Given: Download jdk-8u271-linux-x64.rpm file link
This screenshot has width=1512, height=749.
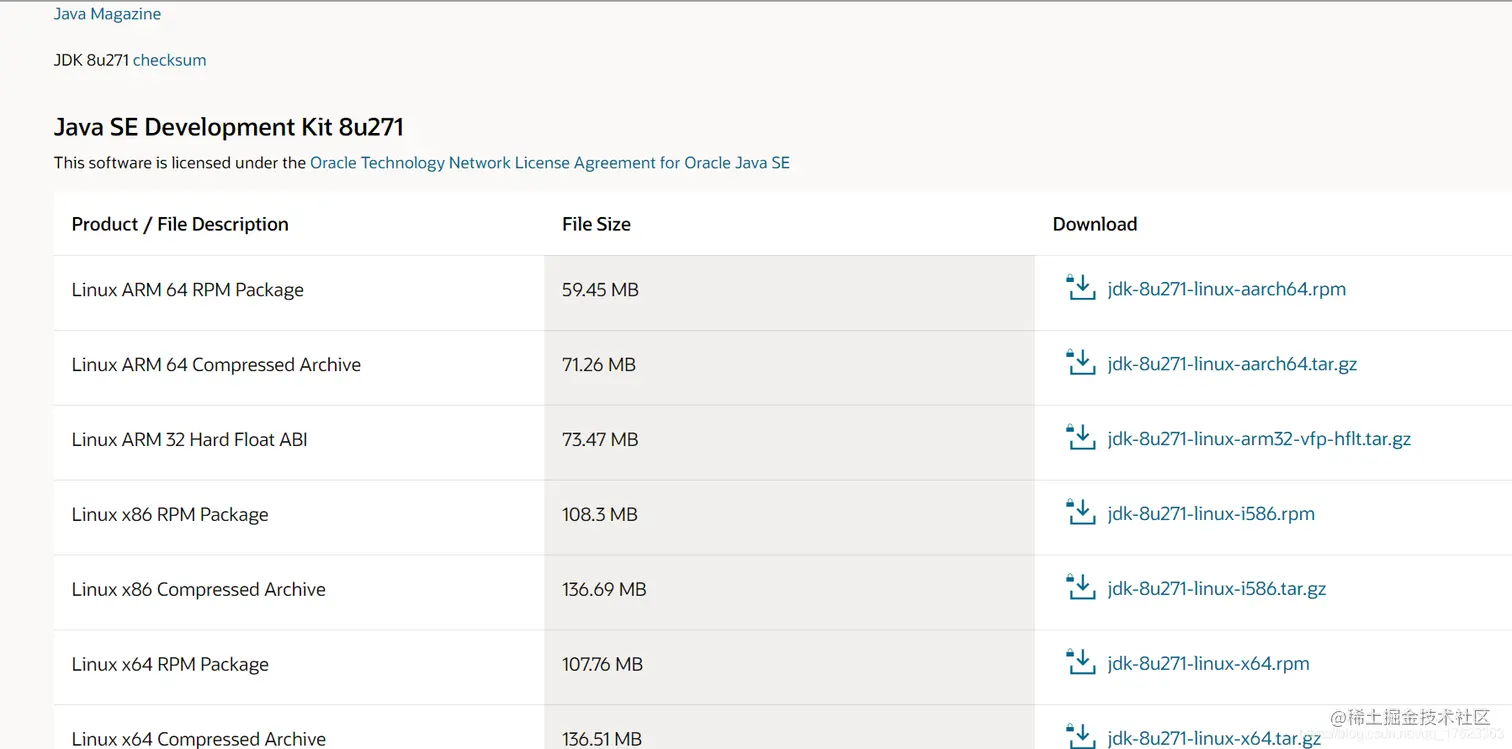Looking at the screenshot, I should point(1208,664).
